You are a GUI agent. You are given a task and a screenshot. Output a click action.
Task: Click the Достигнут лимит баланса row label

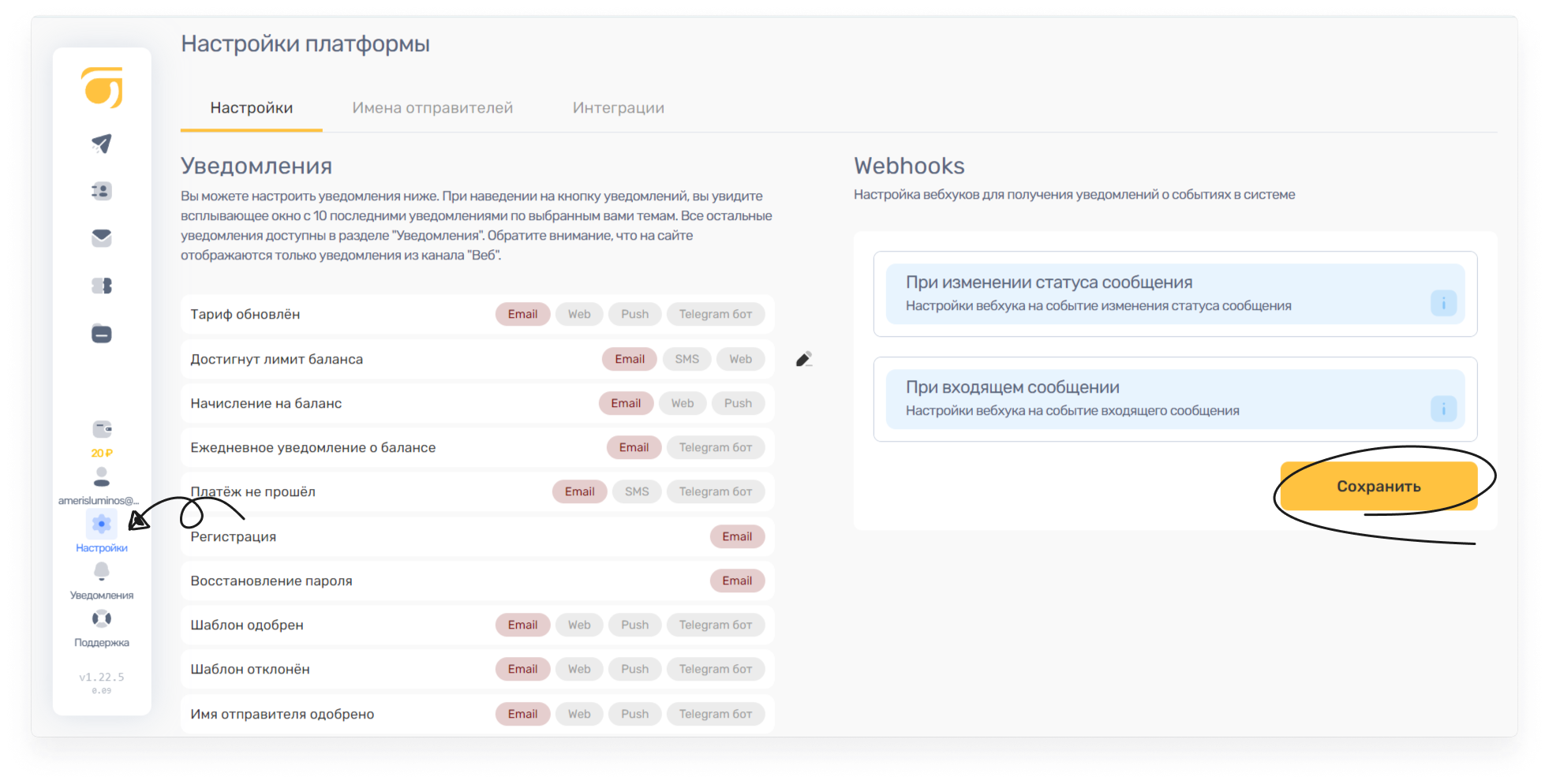point(277,360)
